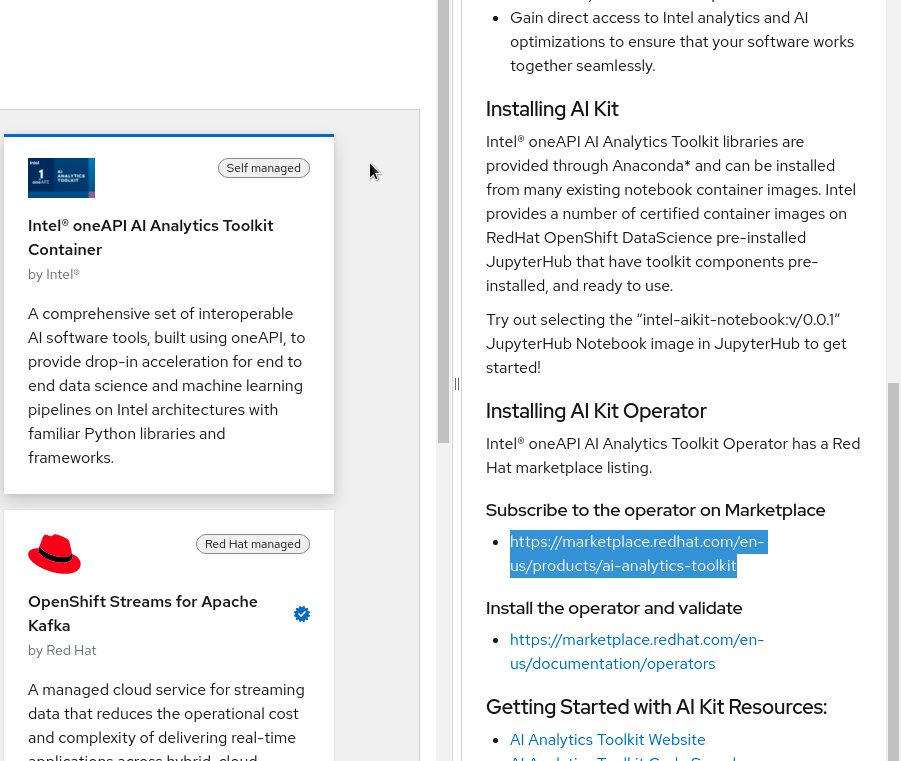Click the blue verified badge on Kafka card
Viewport: 901px width, 761px height.
[302, 614]
